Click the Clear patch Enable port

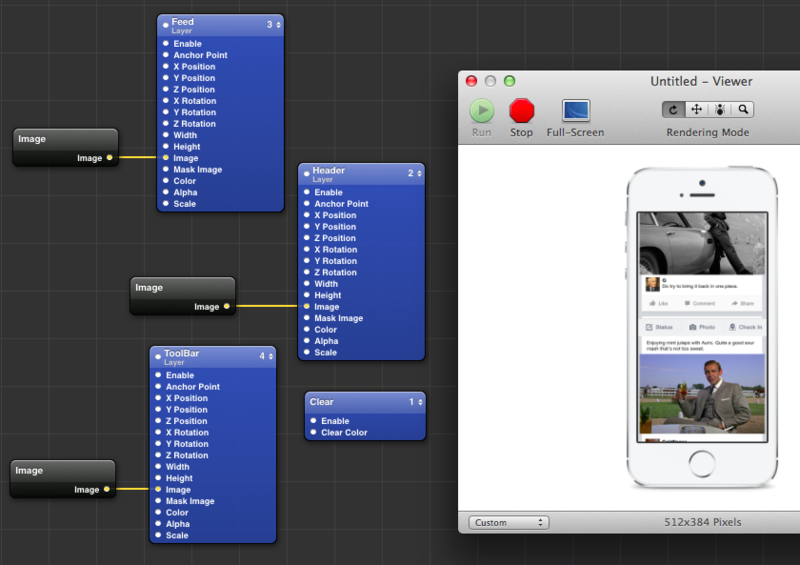(x=313, y=421)
